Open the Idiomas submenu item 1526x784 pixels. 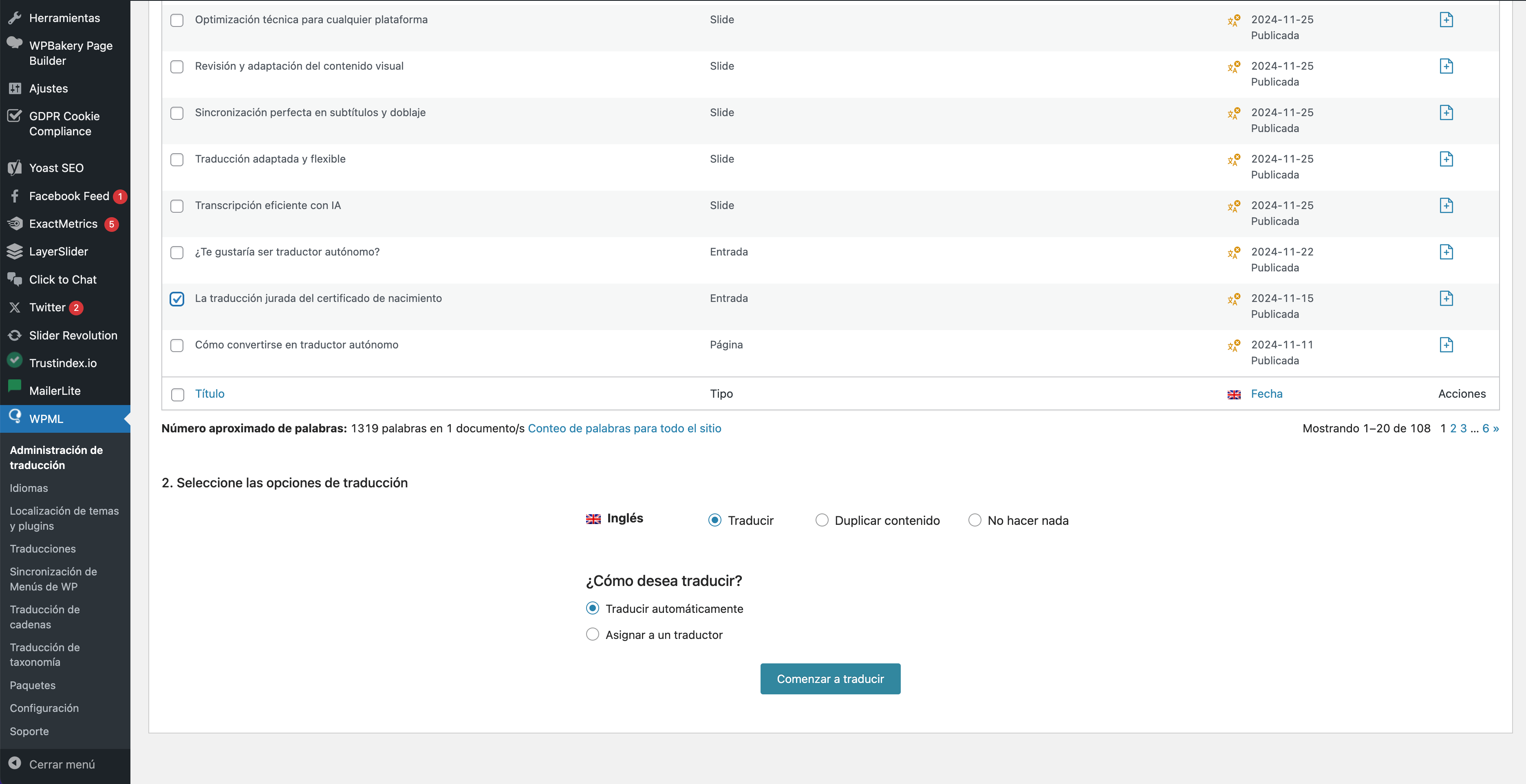(x=29, y=488)
